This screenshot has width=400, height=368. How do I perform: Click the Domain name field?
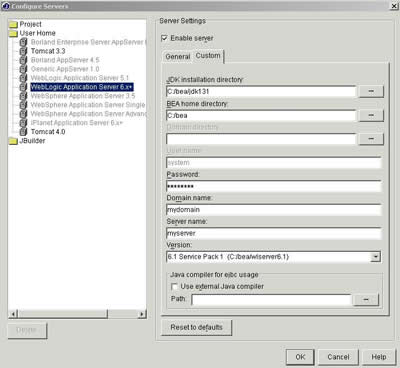[x=274, y=210]
